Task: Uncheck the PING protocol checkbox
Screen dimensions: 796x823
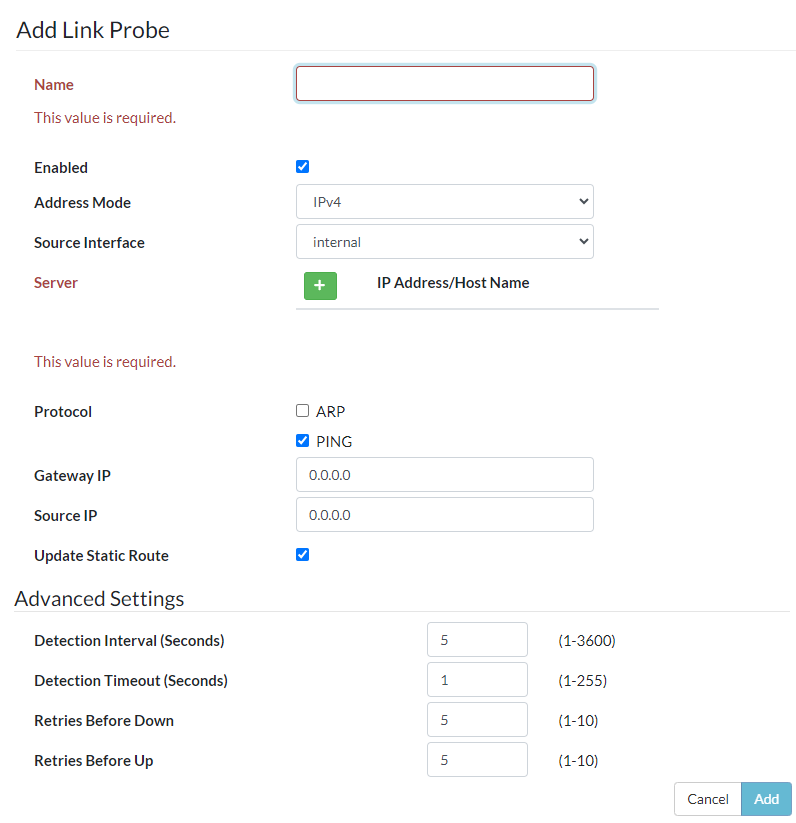Action: point(303,441)
